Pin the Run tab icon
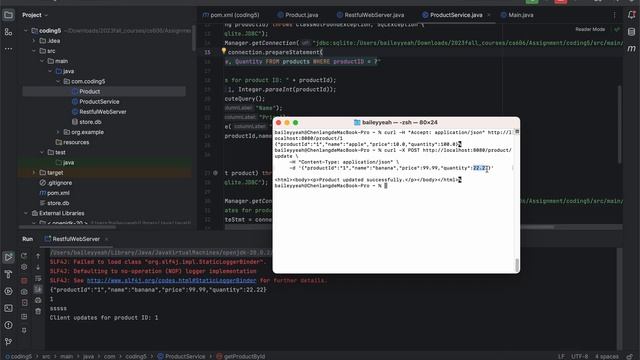Screen dimensions: 640x360 (24, 330)
